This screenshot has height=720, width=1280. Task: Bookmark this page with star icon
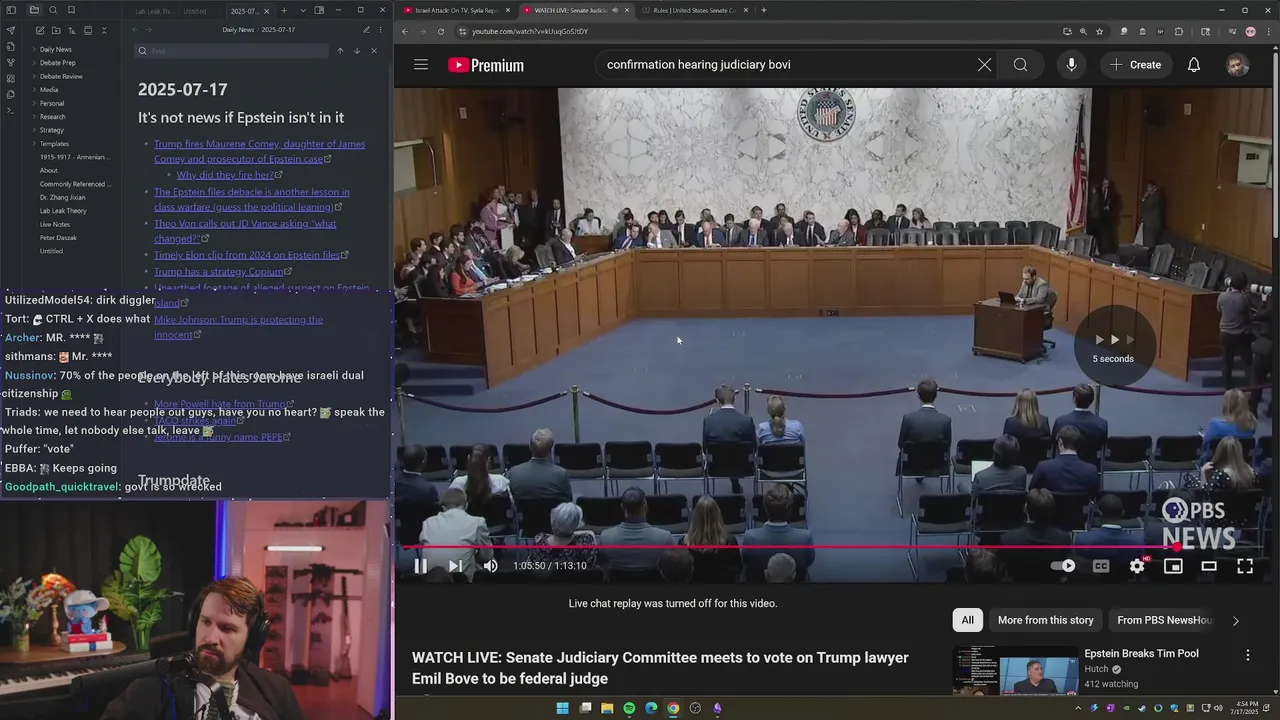click(1100, 32)
